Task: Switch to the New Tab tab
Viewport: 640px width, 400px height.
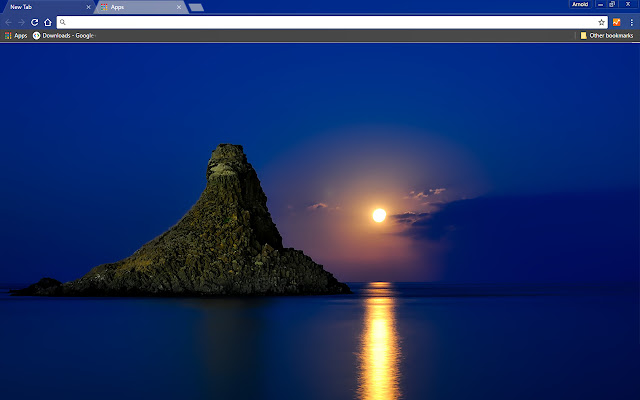Action: (48, 7)
